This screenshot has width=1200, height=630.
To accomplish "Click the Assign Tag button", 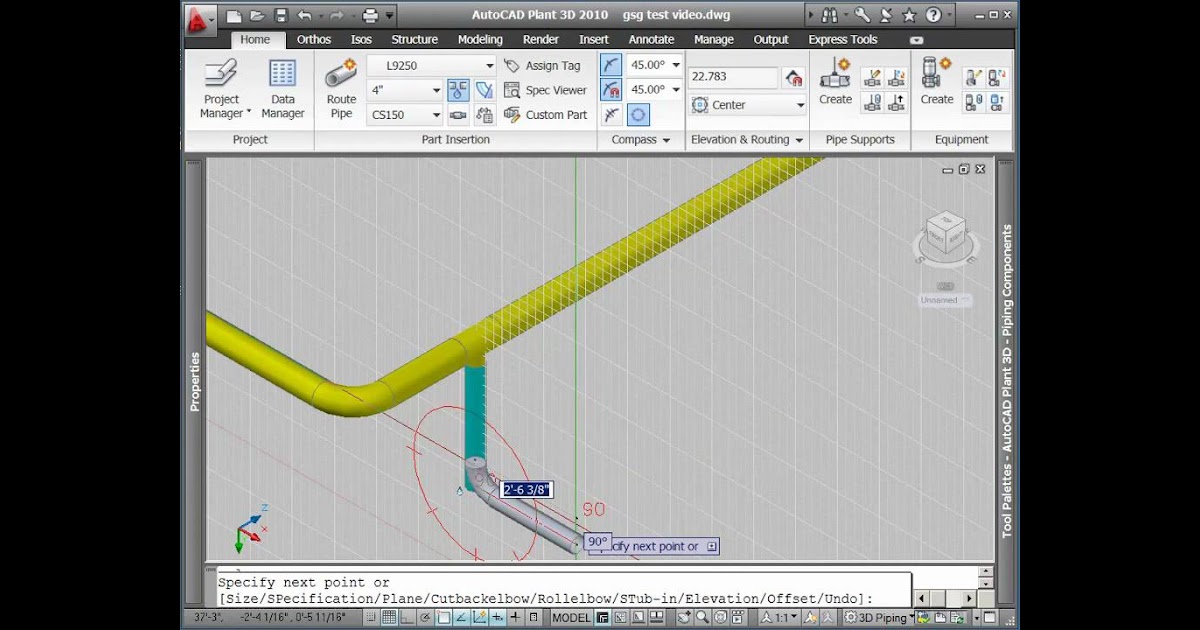I will point(541,65).
